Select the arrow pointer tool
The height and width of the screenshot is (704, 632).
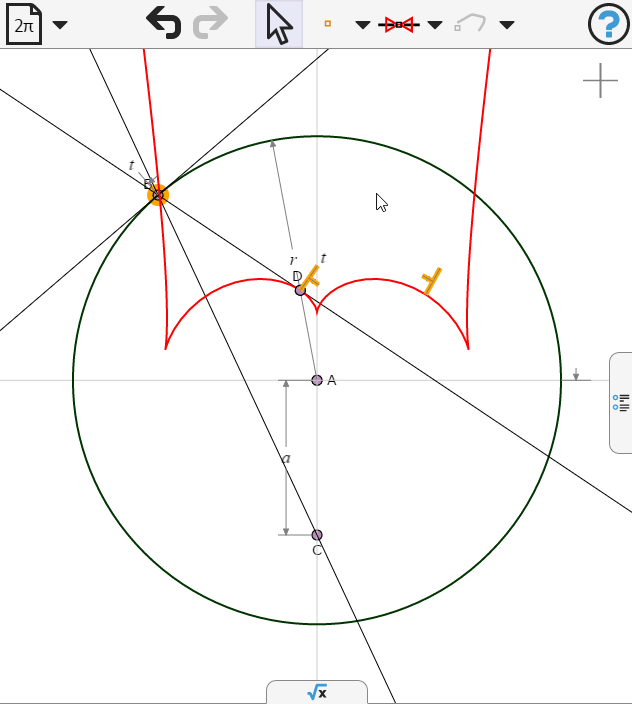[x=279, y=24]
